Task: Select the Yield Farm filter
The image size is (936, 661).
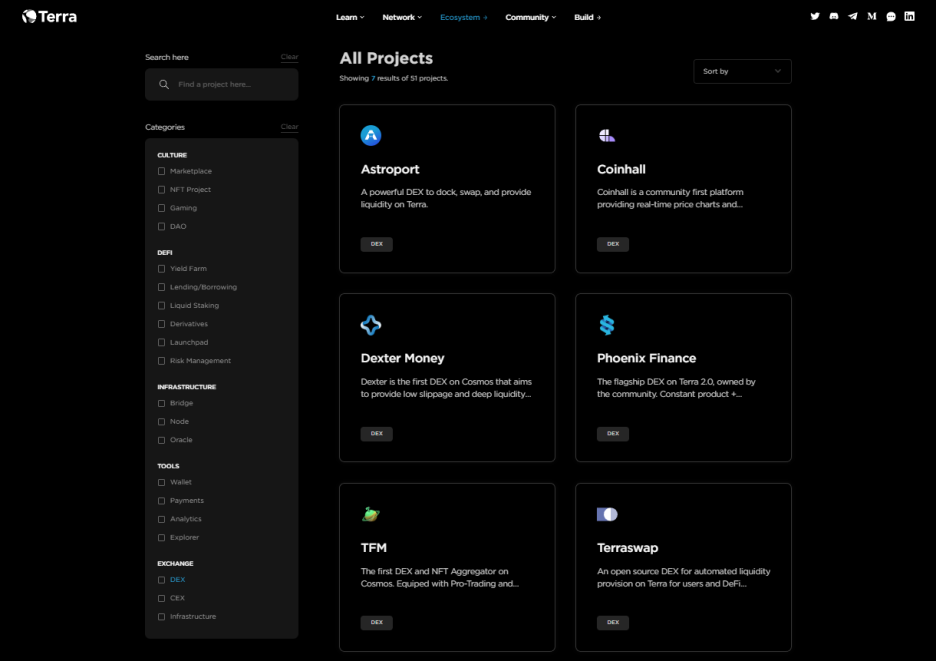Action: (161, 269)
